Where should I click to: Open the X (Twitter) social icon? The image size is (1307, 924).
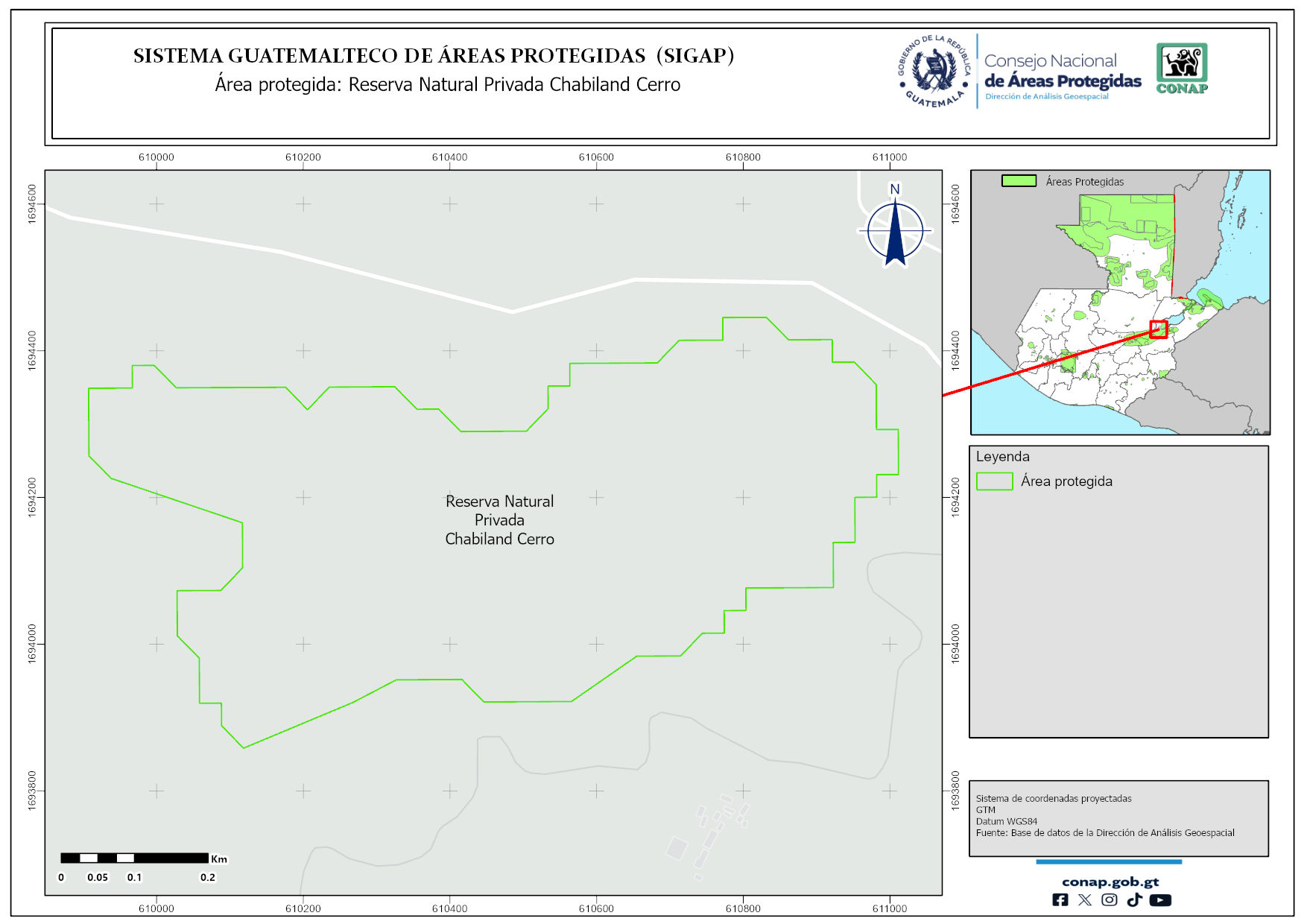(1085, 900)
